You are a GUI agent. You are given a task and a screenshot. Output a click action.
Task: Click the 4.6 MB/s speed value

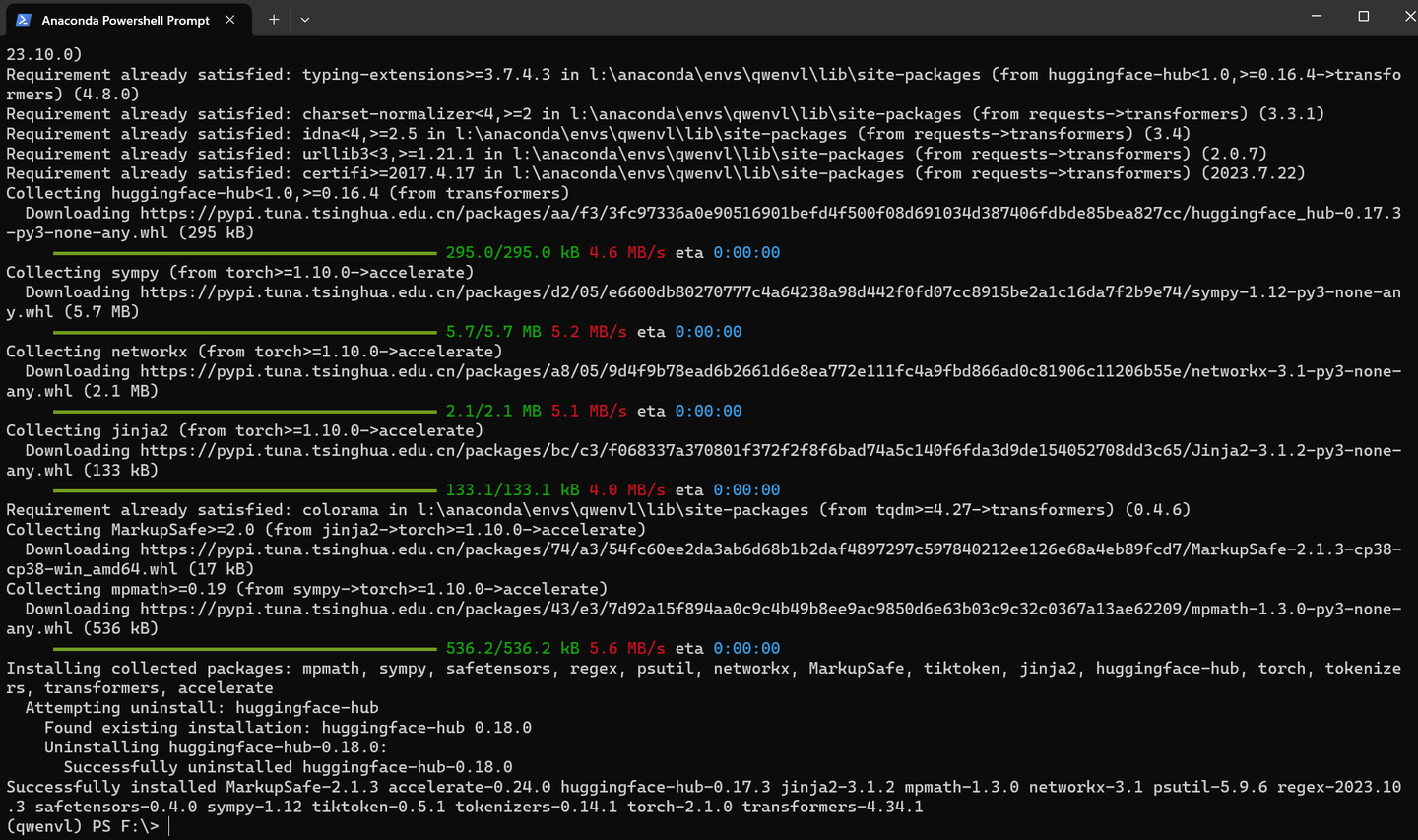coord(627,253)
